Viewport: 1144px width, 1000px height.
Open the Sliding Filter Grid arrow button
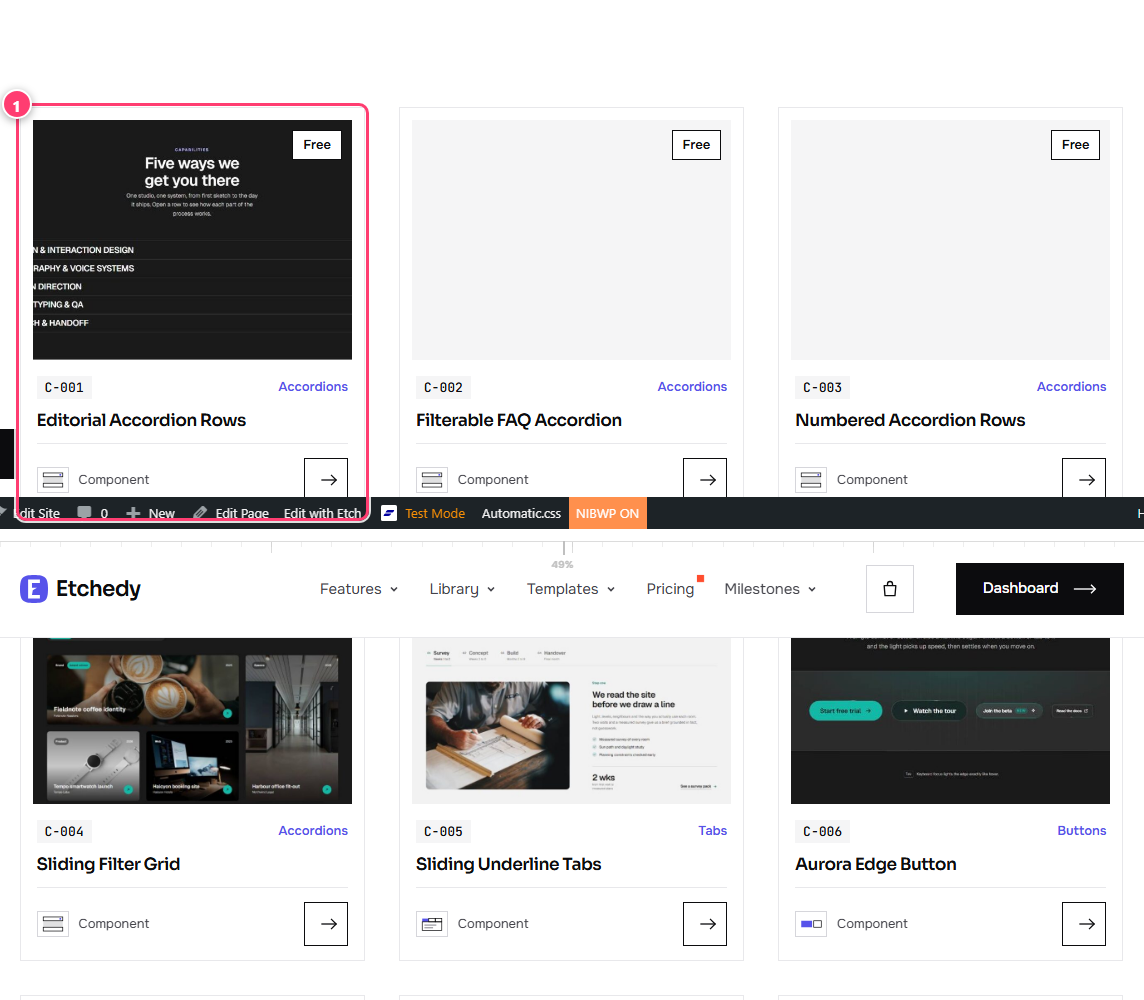click(x=326, y=923)
